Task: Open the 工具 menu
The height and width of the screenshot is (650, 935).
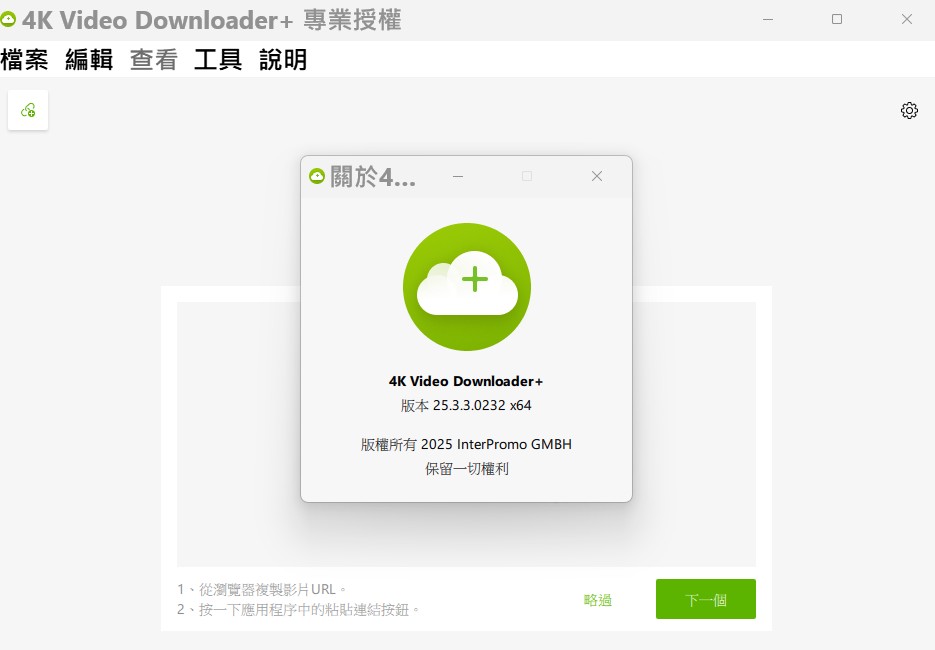Action: click(x=218, y=60)
